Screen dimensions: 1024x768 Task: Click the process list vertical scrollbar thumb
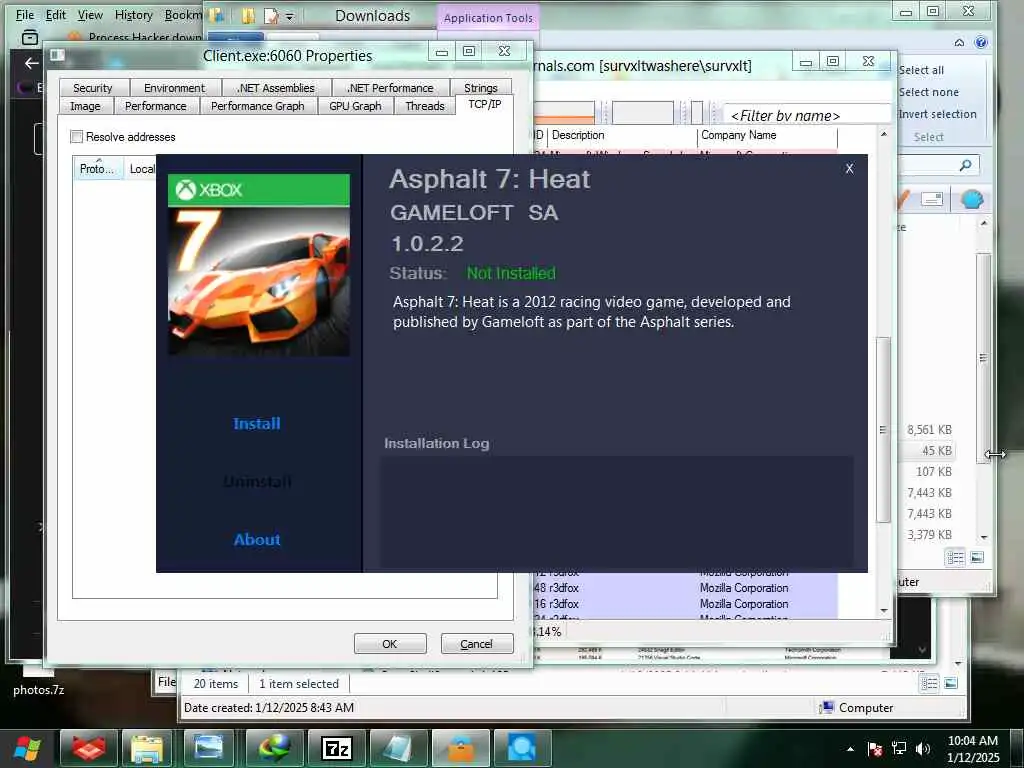884,430
